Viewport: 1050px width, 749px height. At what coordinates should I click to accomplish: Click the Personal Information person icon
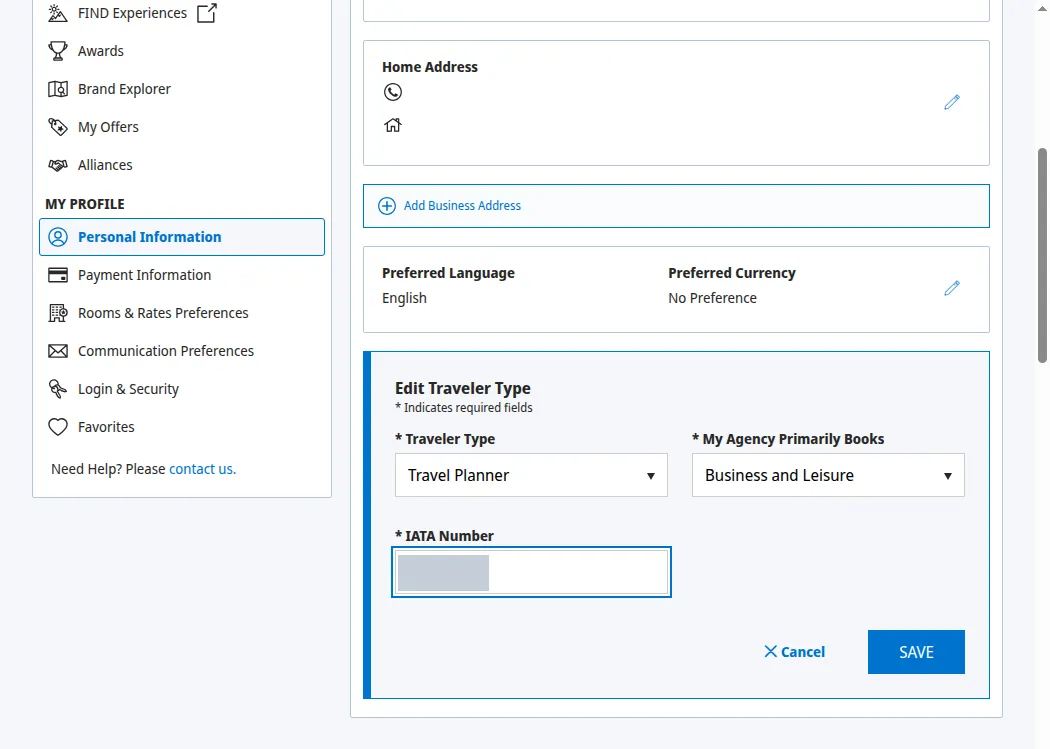pos(58,237)
